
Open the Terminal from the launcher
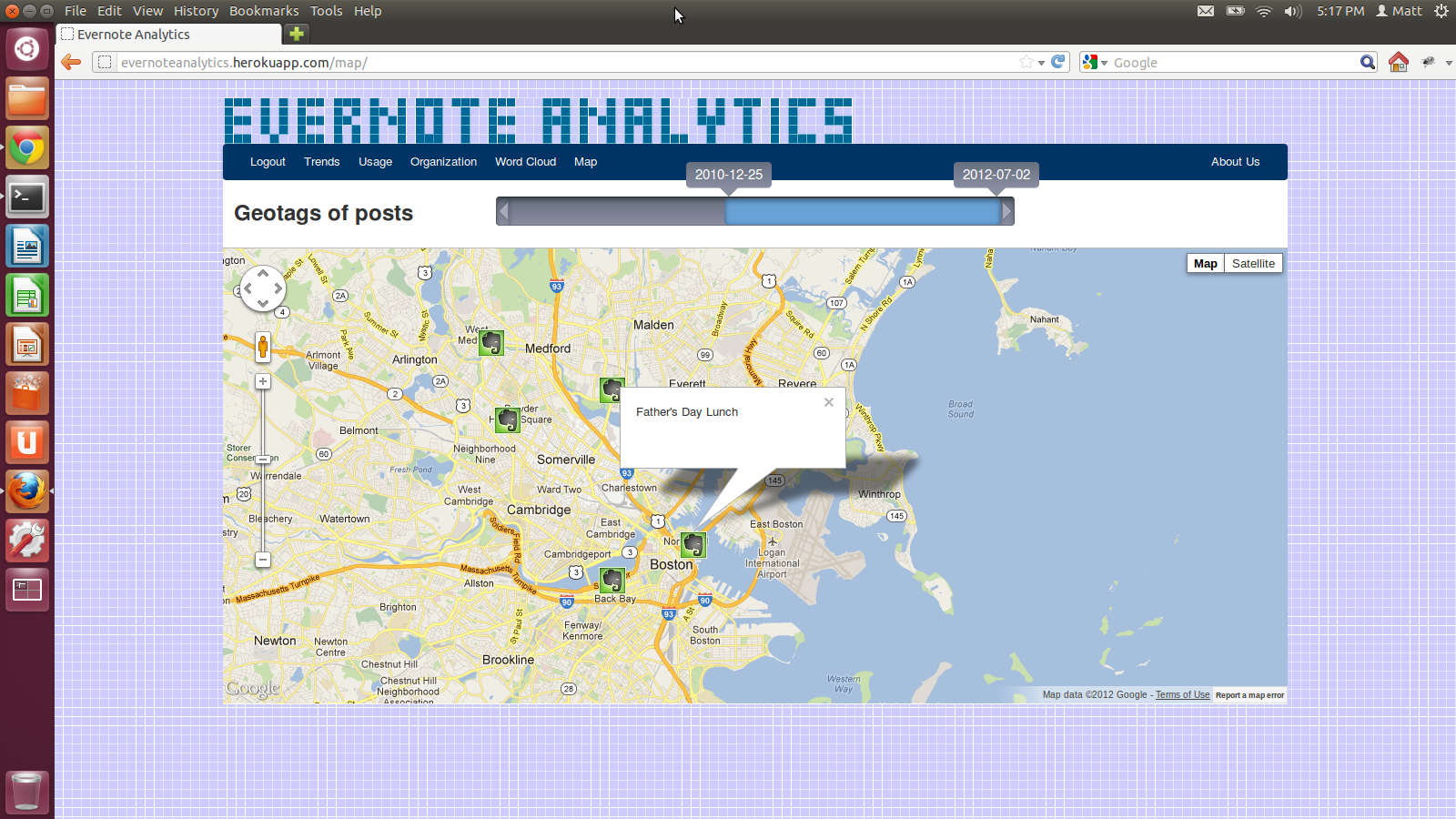pyautogui.click(x=27, y=197)
